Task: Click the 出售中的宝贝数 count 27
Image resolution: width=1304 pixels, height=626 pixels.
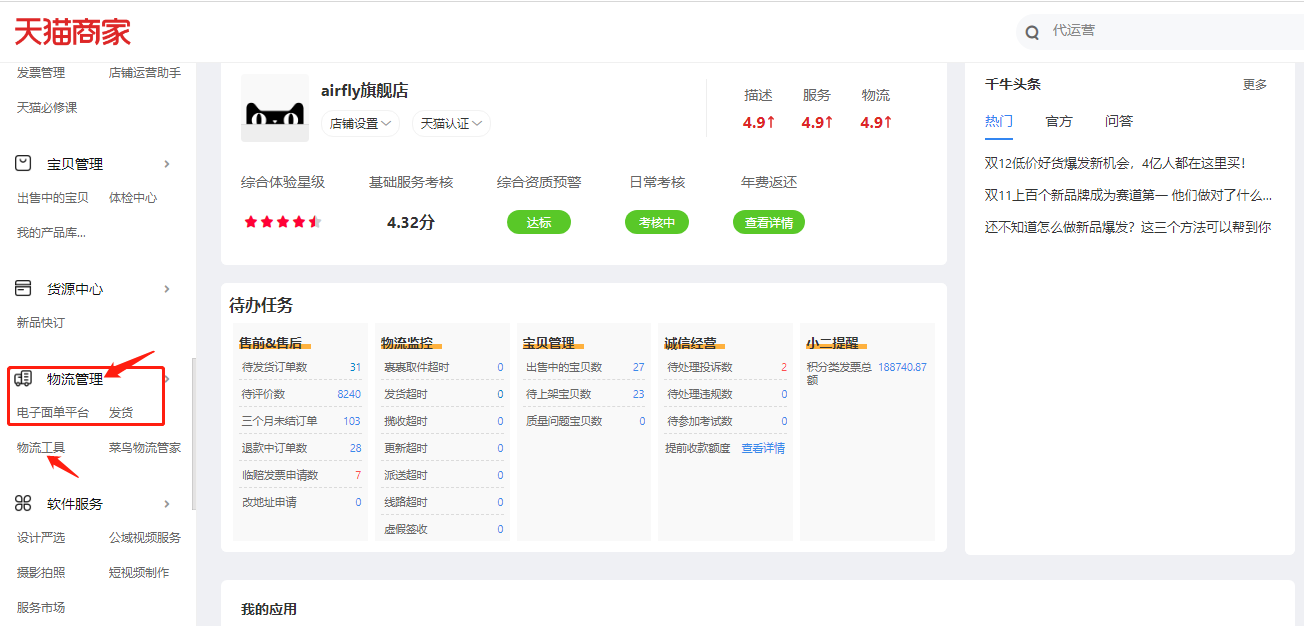Action: point(638,367)
